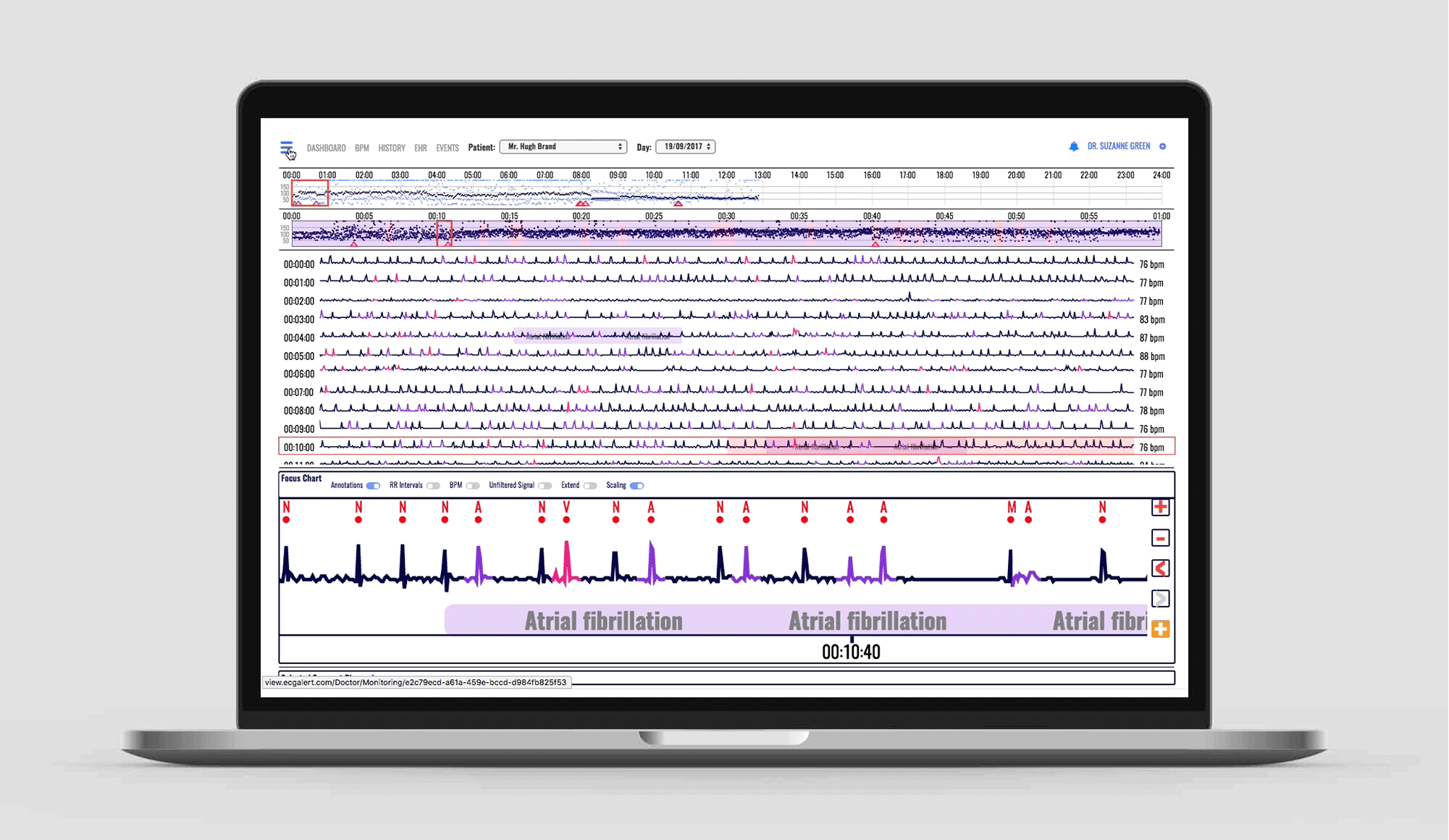Open the Day selector showing 19/09/2017

coord(686,147)
